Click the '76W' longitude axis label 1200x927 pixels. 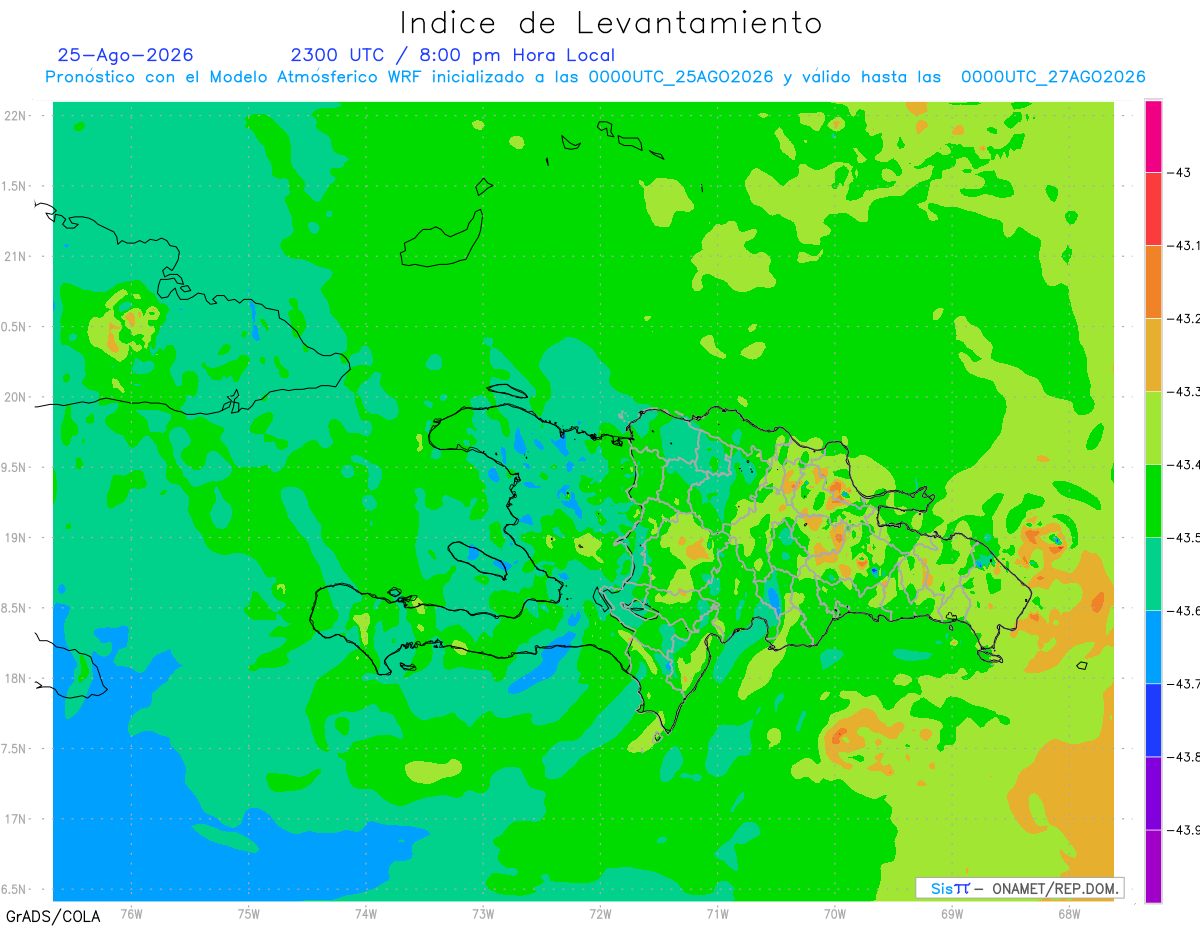(x=131, y=914)
